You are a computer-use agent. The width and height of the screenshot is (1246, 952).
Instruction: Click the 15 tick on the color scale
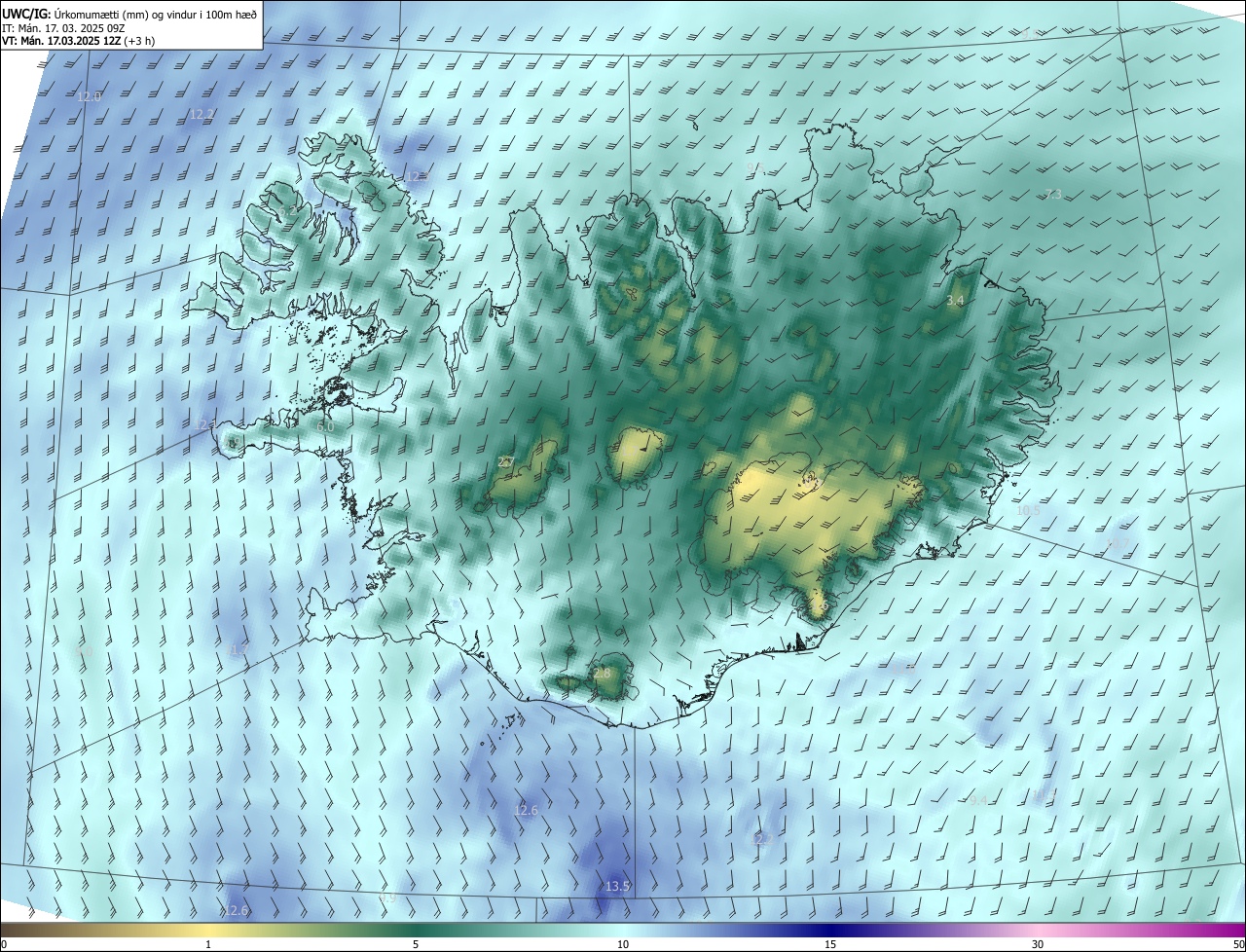point(830,944)
